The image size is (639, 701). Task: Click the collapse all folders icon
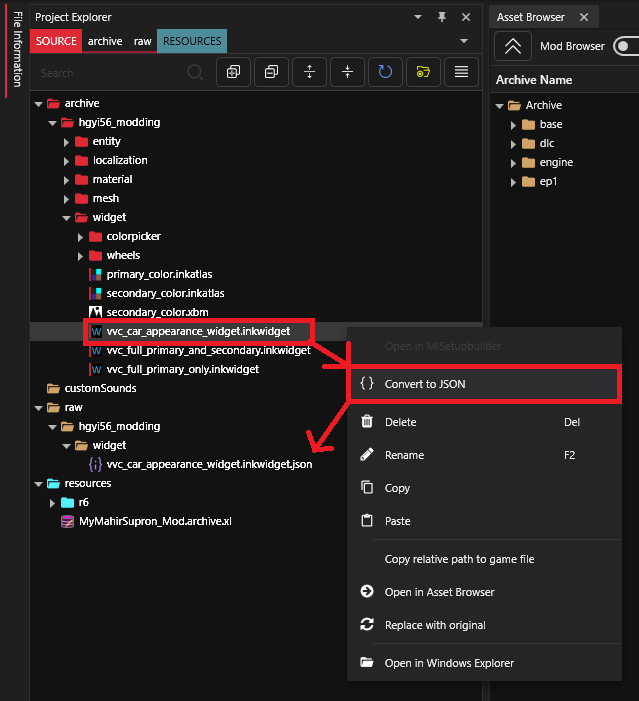pyautogui.click(x=271, y=72)
